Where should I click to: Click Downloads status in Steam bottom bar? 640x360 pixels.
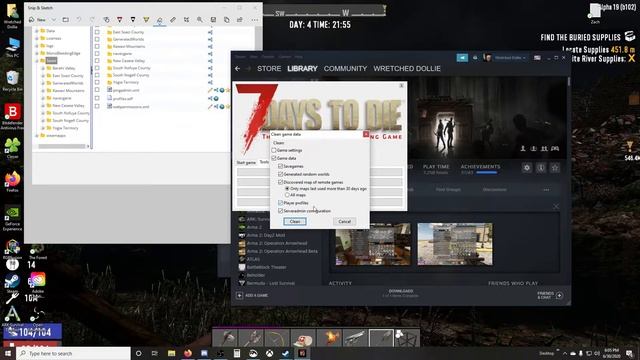(401, 293)
